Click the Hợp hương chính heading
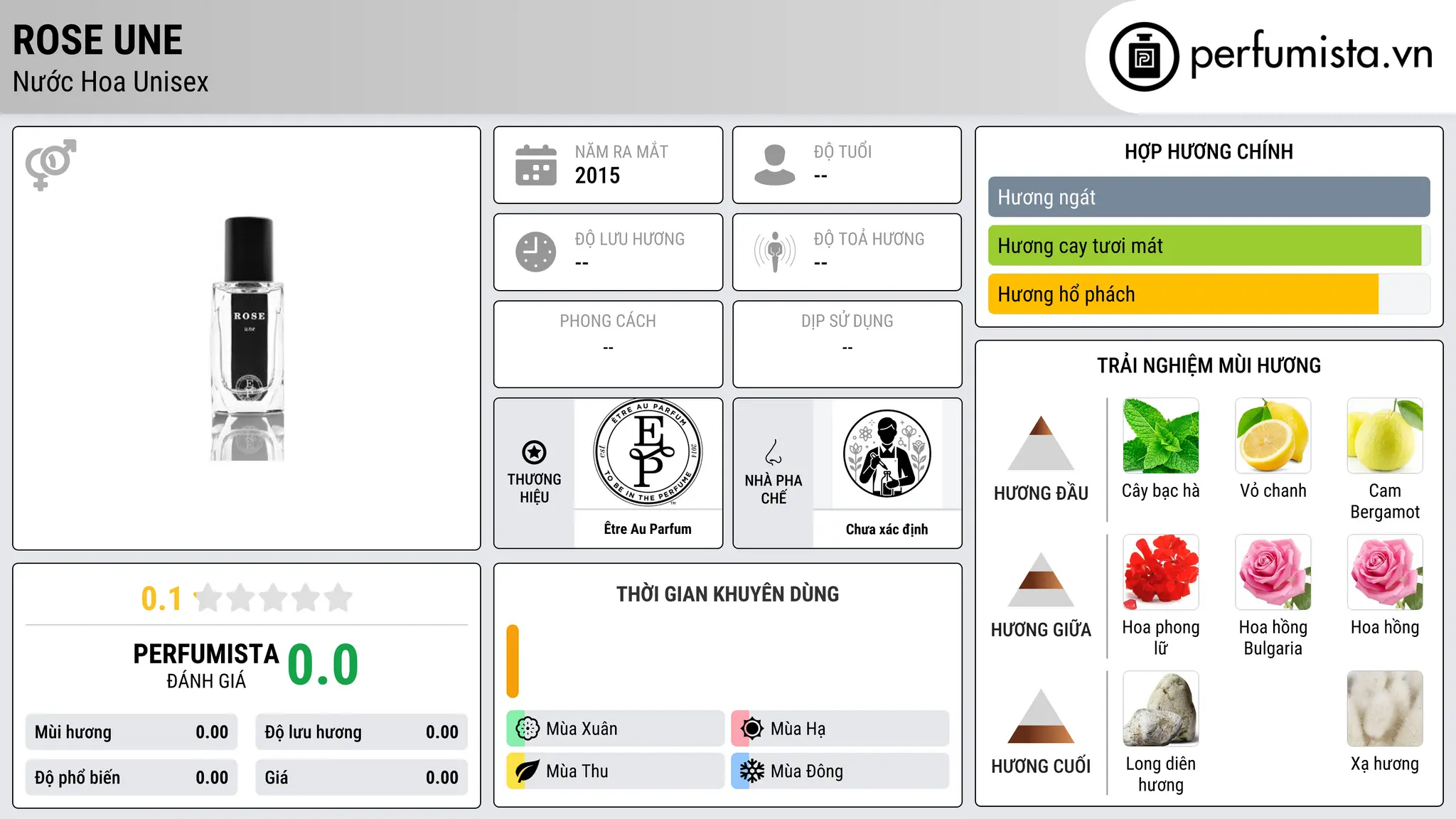The width and height of the screenshot is (1456, 819). (1209, 151)
